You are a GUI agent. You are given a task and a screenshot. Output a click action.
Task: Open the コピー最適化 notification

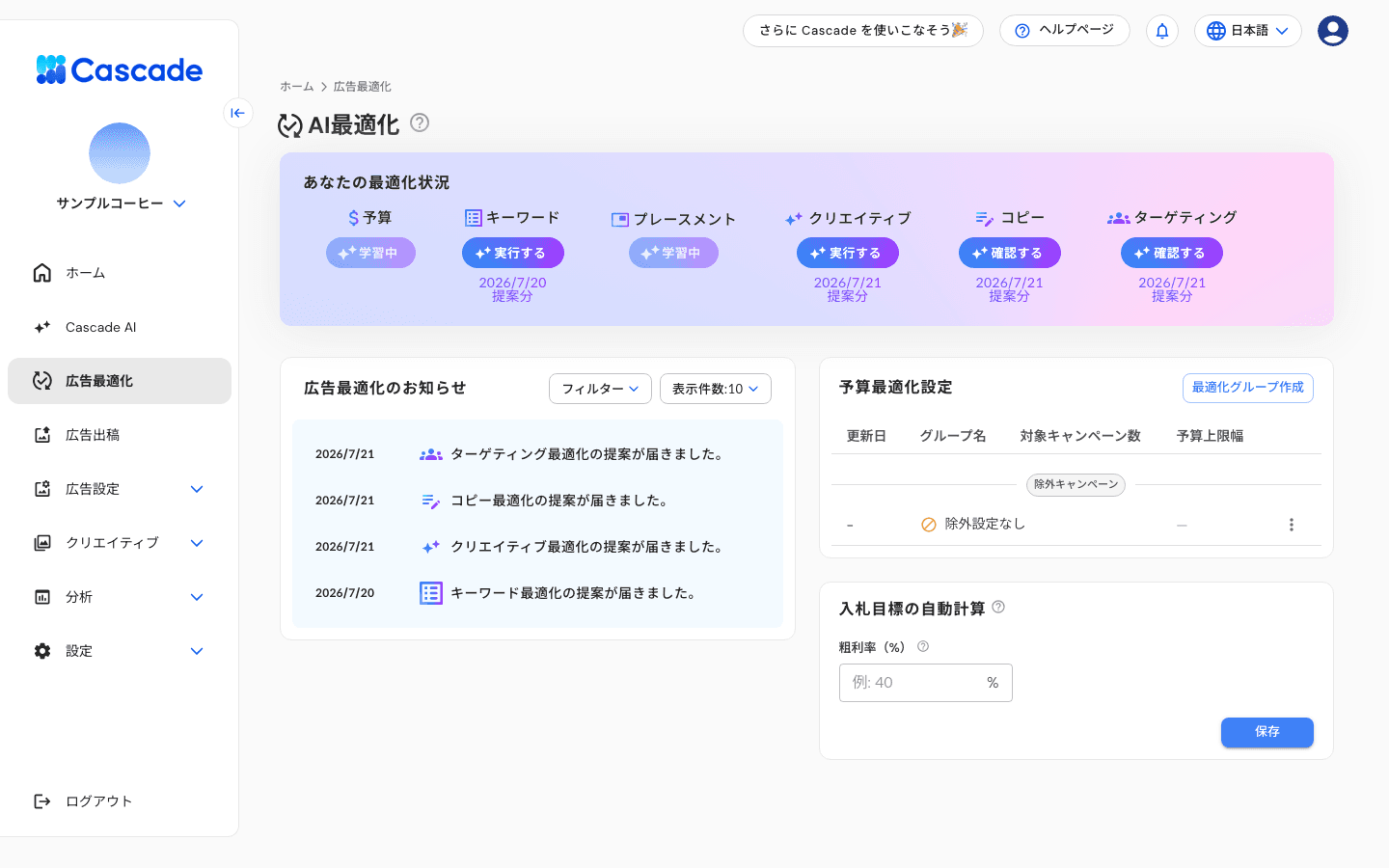pos(537,501)
